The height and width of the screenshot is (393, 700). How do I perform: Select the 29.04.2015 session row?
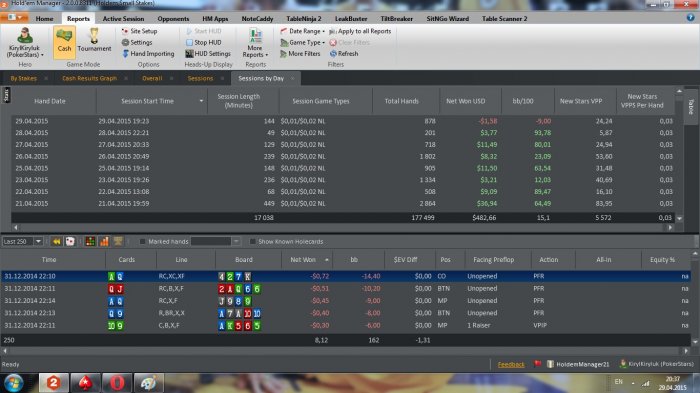point(344,121)
